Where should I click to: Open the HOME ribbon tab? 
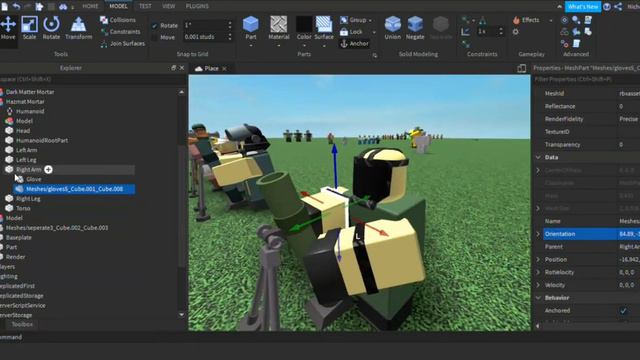tap(90, 6)
